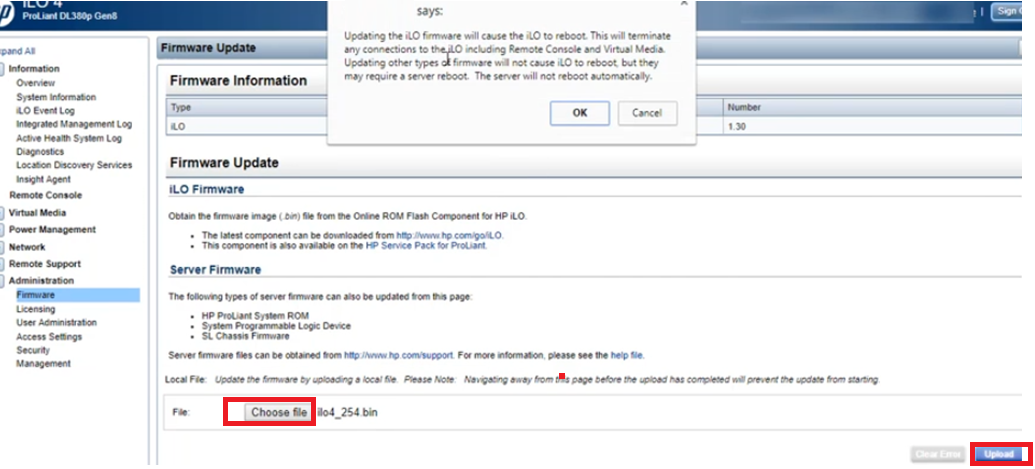Click the firmware version number 1.30
This screenshot has width=1035, height=469.
736,126
